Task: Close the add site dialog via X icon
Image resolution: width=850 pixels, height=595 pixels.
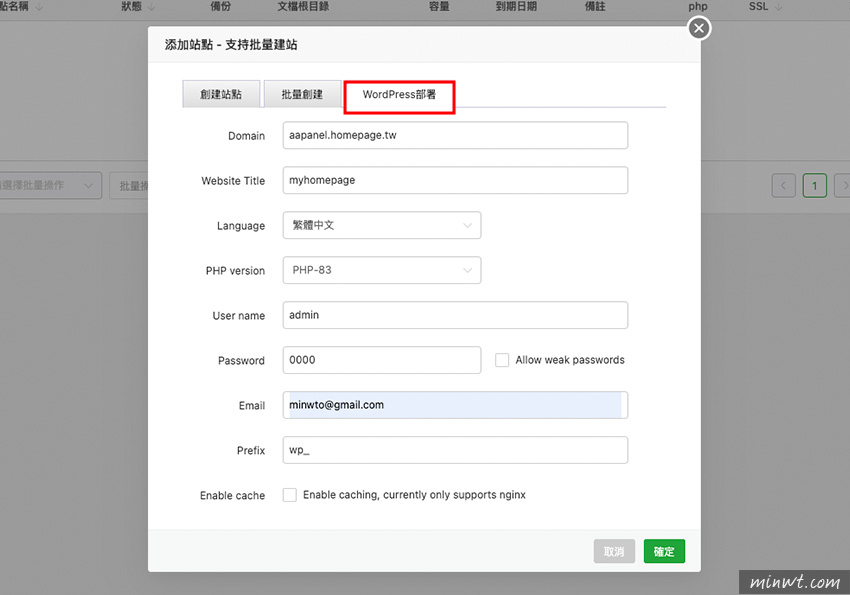Action: 699,28
